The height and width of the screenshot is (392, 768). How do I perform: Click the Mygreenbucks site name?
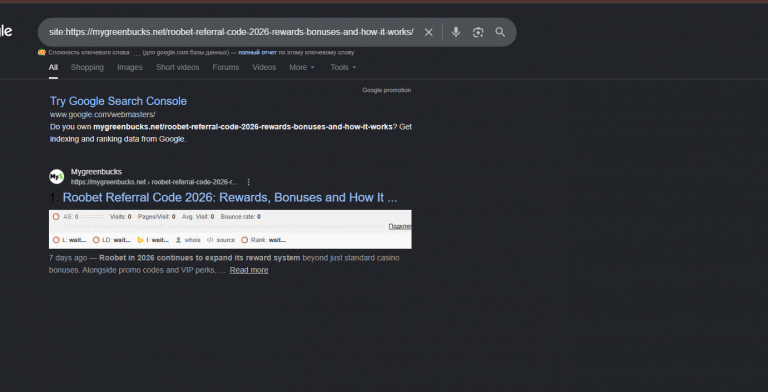tap(96, 172)
